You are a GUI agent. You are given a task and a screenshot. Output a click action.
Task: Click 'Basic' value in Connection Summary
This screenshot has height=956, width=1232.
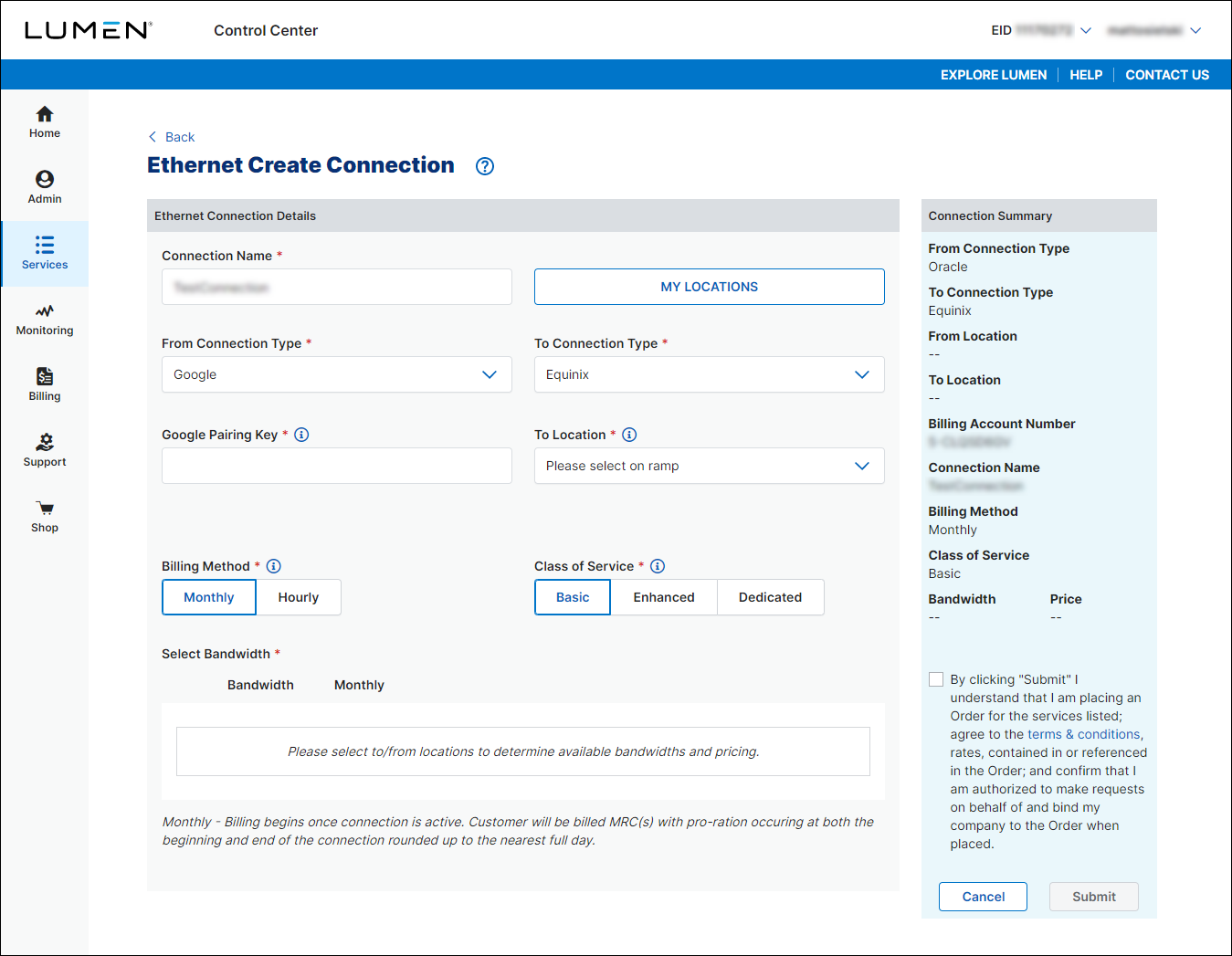pos(944,573)
